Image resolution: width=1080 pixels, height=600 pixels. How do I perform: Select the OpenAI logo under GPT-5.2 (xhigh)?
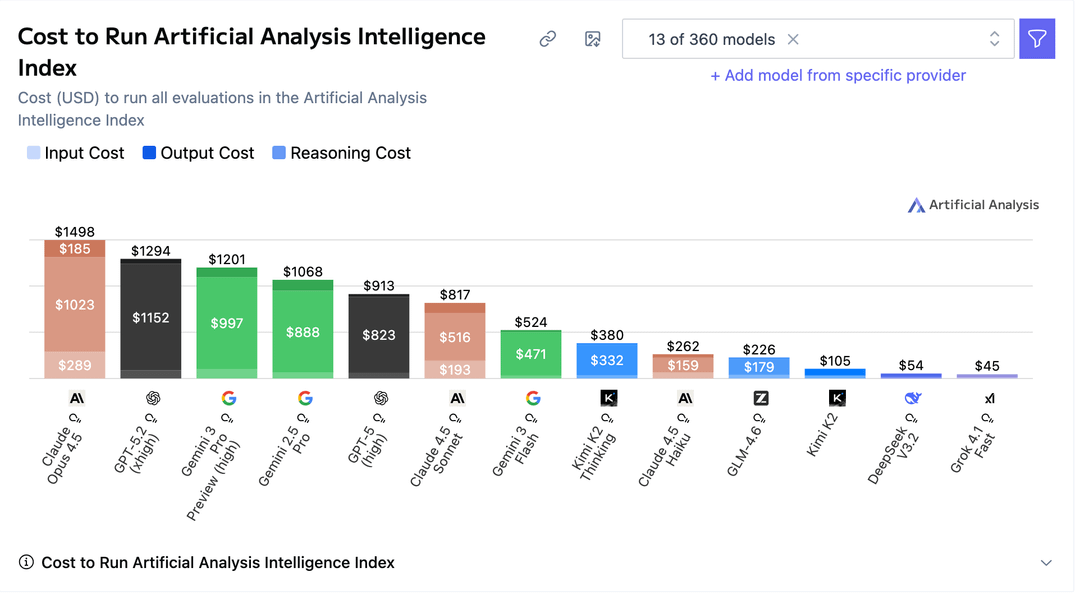click(x=151, y=398)
